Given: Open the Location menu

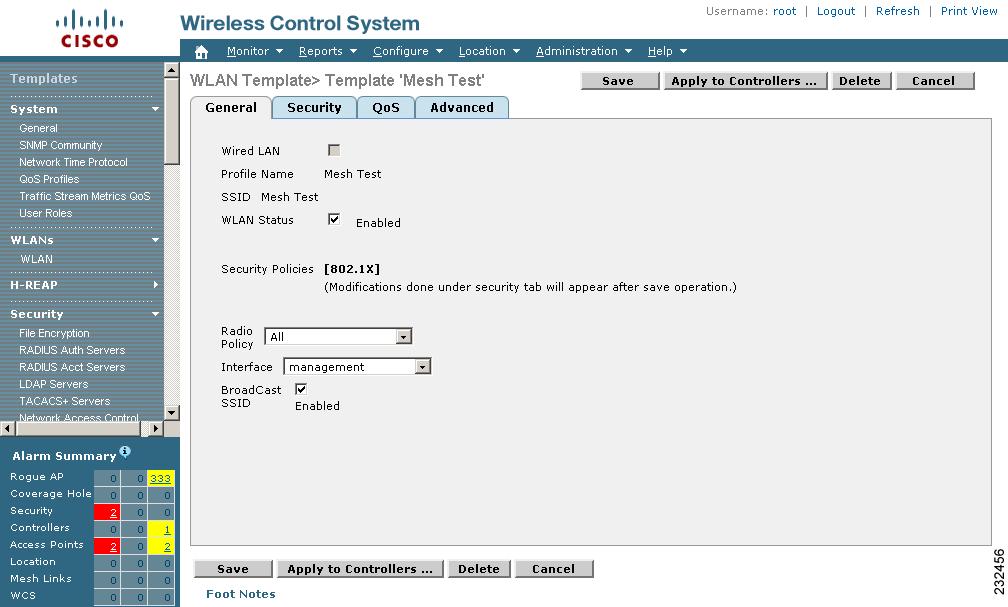Looking at the screenshot, I should pyautogui.click(x=489, y=51).
